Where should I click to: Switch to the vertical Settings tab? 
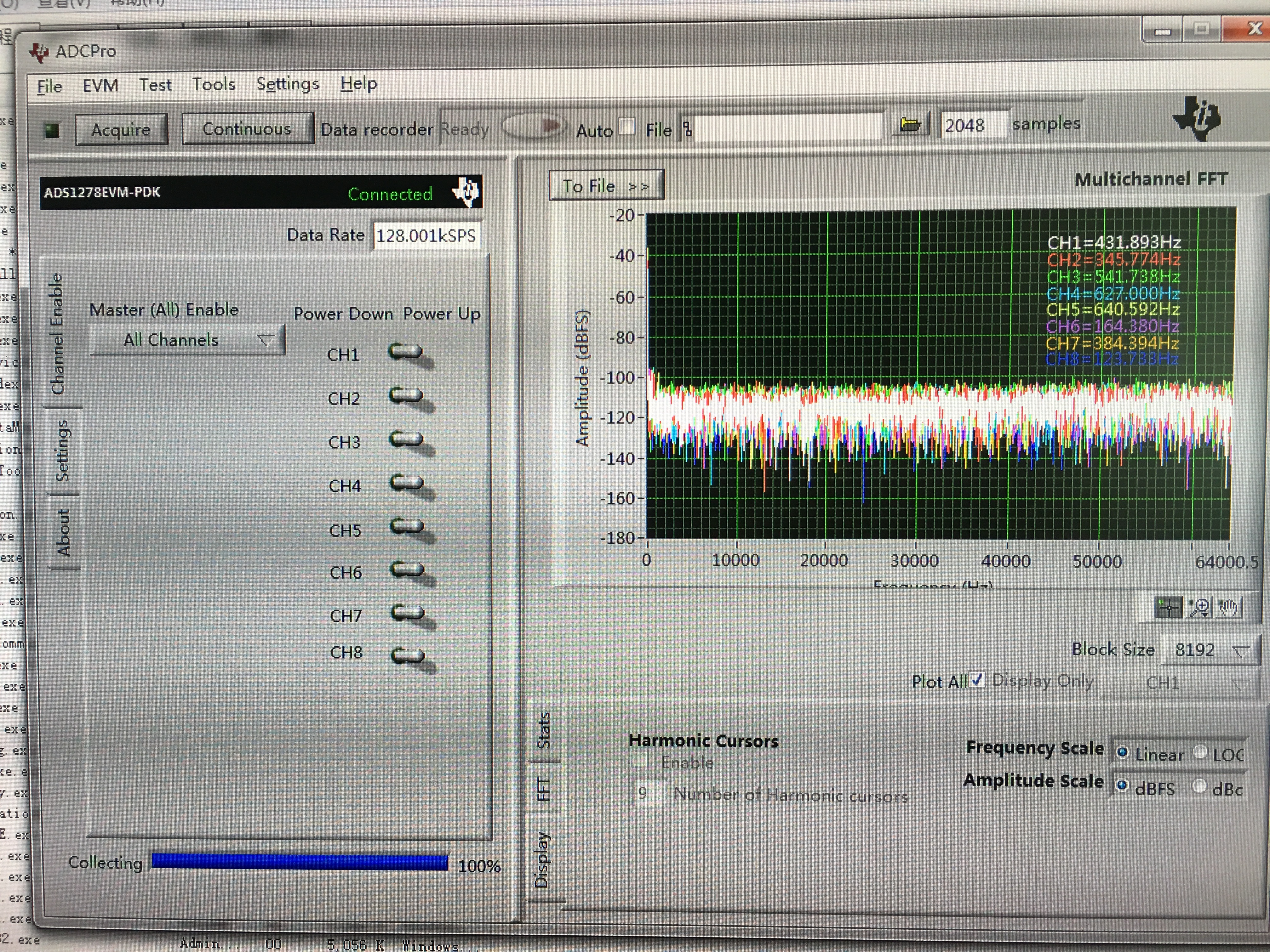[62, 450]
